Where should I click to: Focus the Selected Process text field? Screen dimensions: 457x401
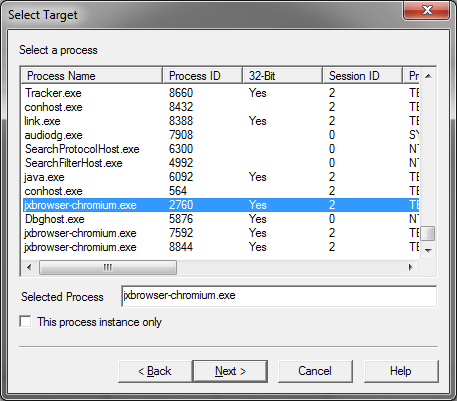pyautogui.click(x=279, y=296)
